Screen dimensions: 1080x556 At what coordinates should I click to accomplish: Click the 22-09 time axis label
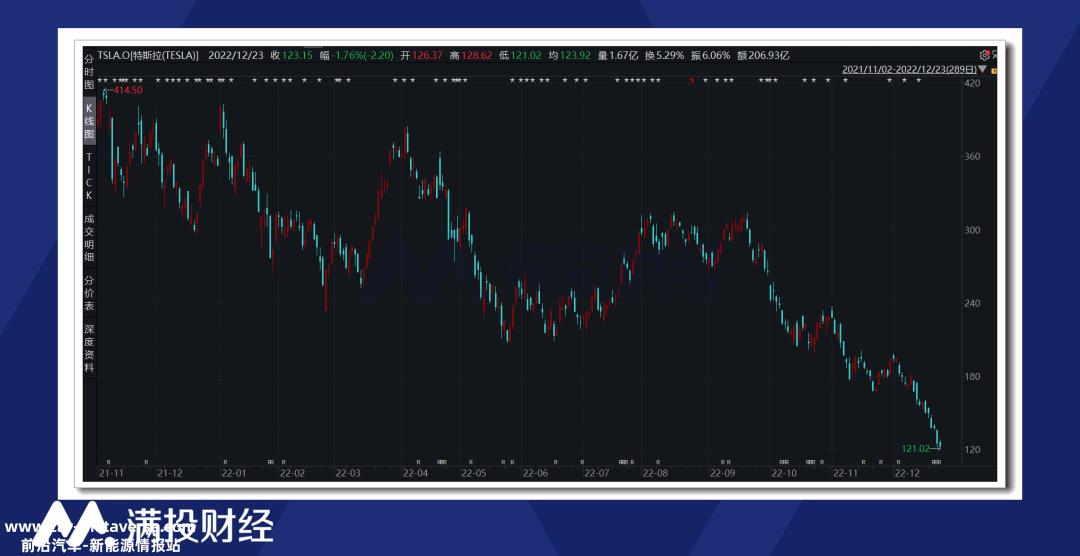point(723,473)
